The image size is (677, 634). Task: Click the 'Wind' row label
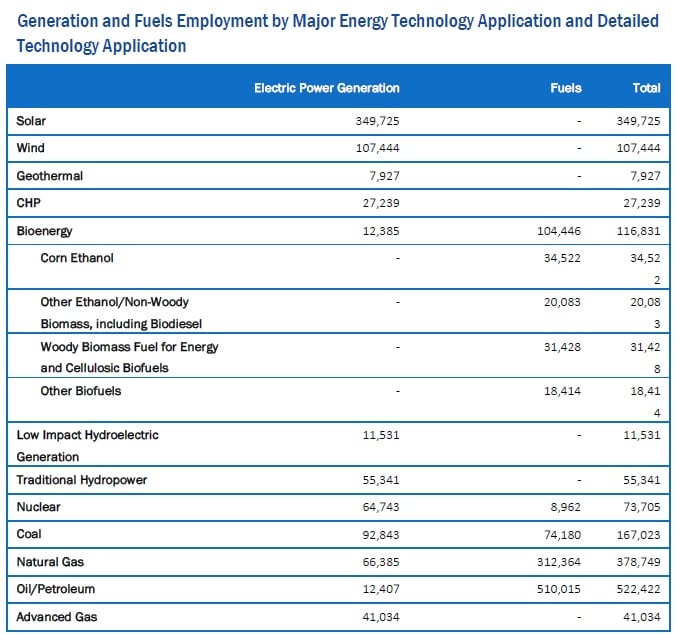tap(30, 148)
